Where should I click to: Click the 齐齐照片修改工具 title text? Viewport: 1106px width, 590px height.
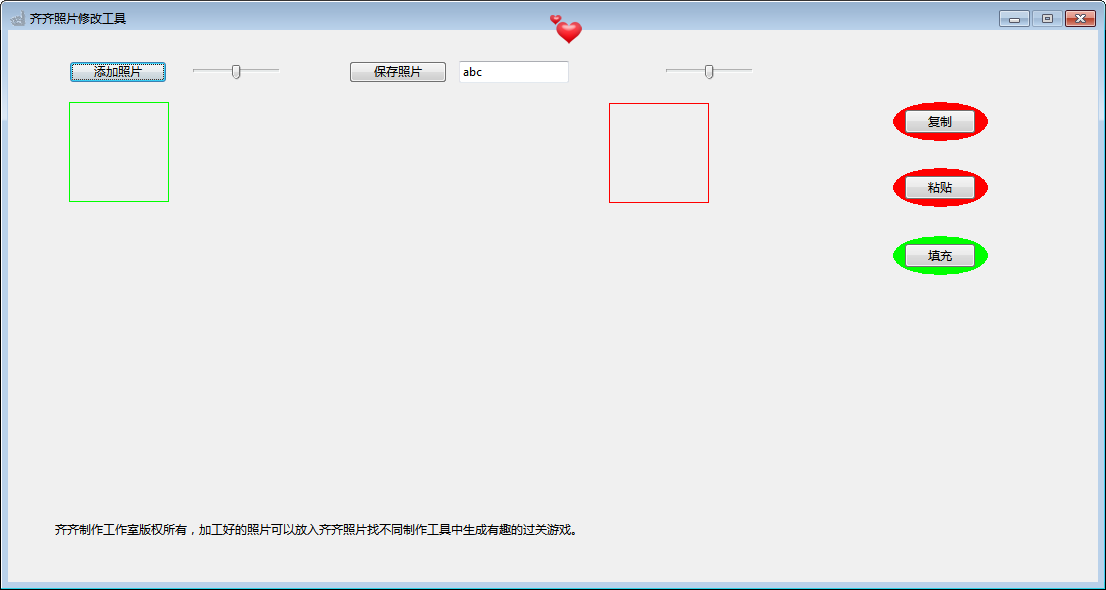78,19
